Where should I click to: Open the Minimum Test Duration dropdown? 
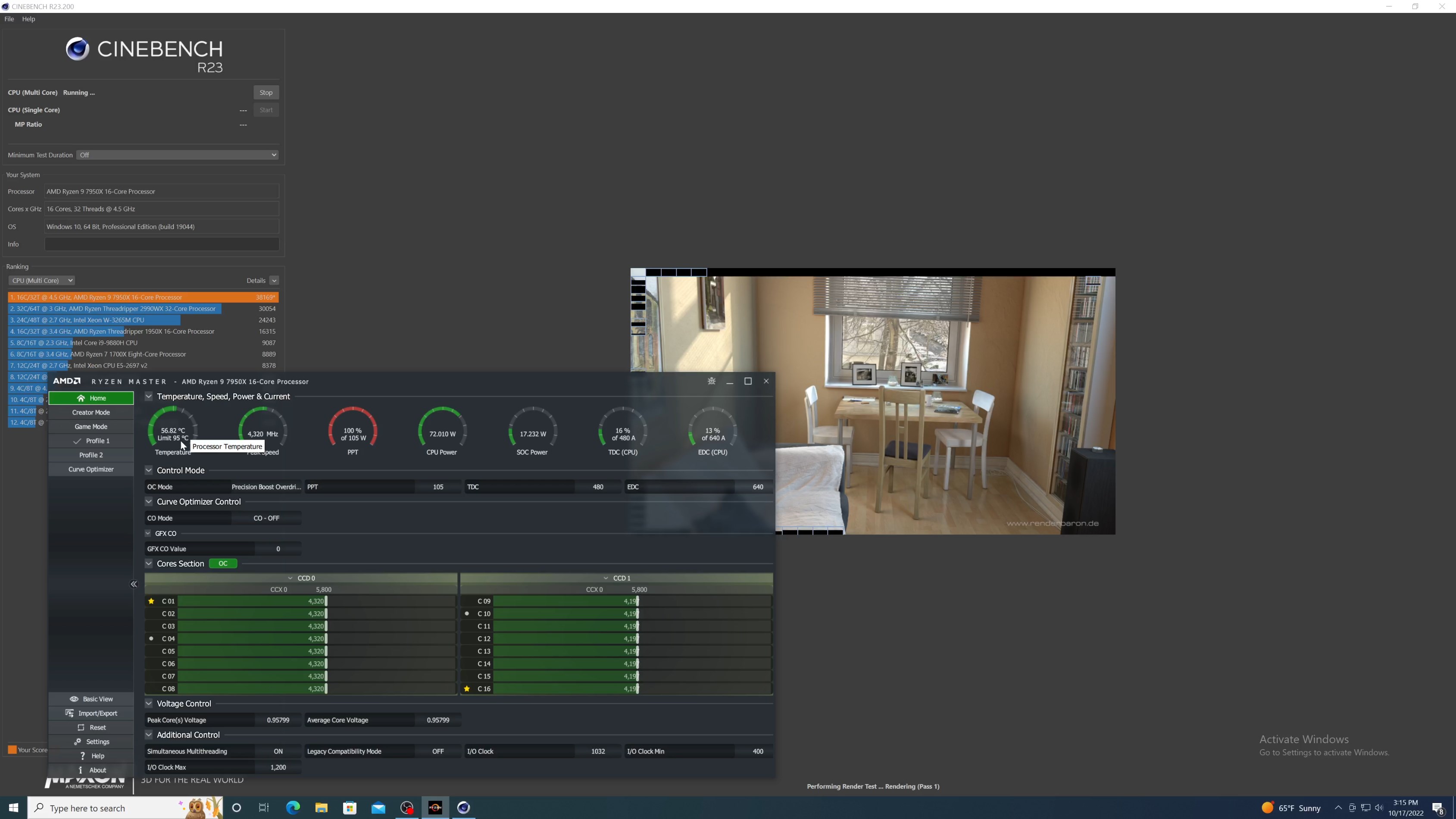(x=178, y=155)
